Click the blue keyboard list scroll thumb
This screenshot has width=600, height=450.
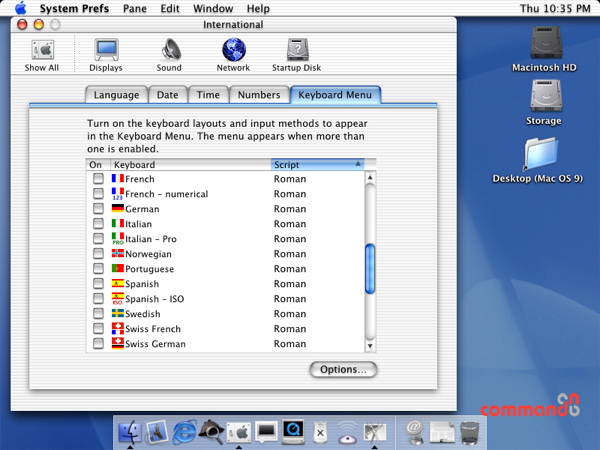[370, 269]
